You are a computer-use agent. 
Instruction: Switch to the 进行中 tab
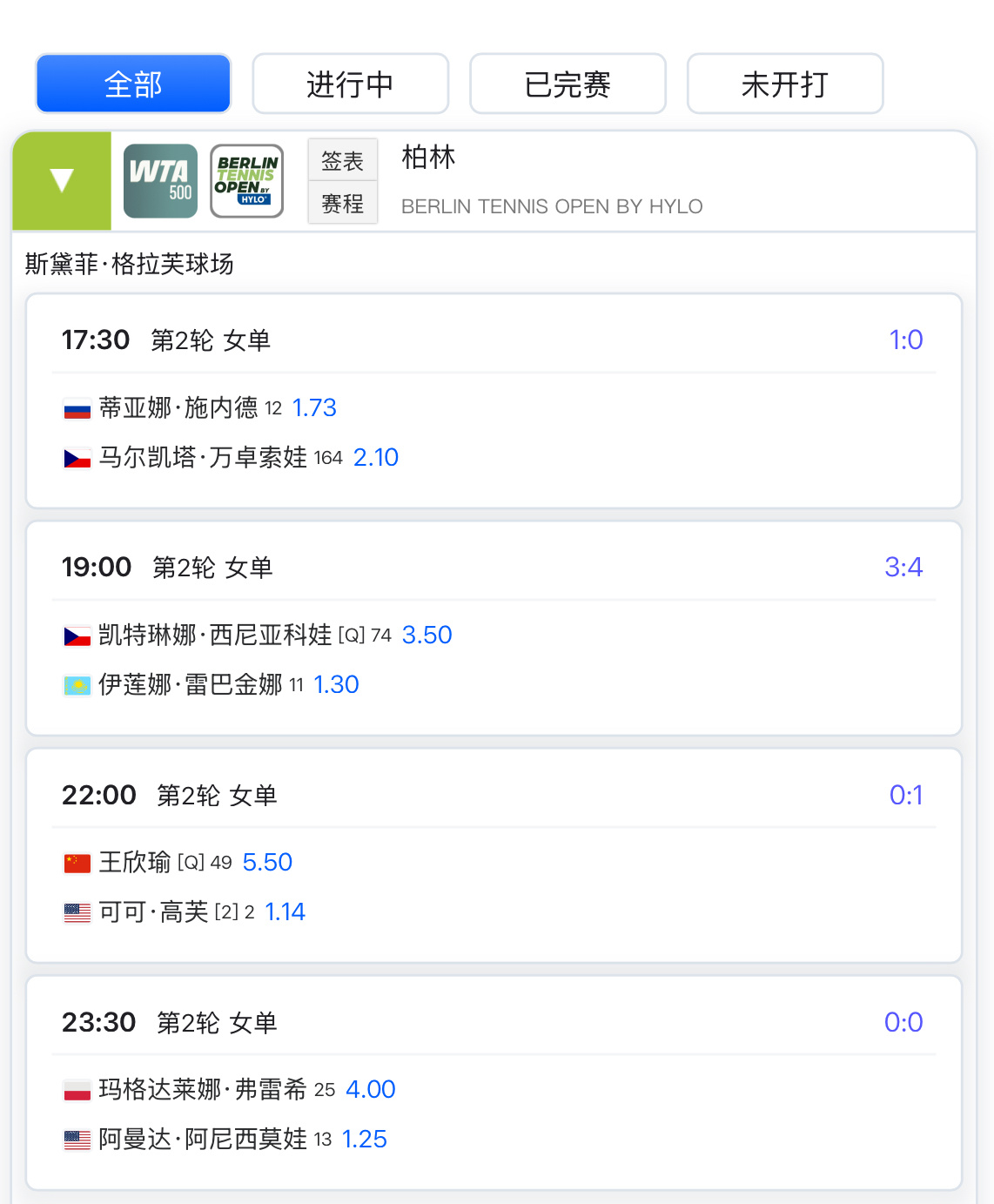351,84
